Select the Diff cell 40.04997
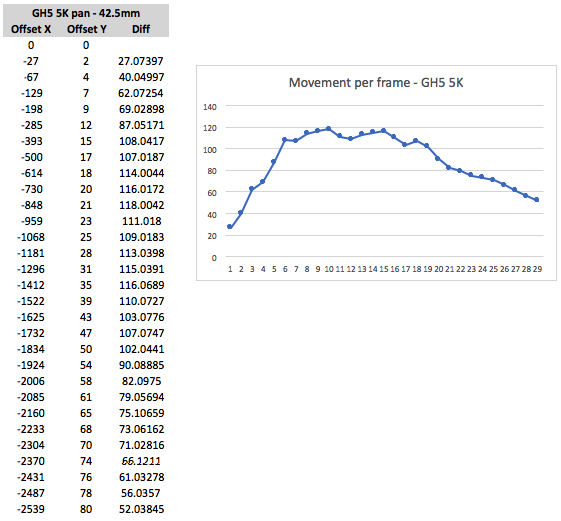The width and height of the screenshot is (561, 521). tap(141, 77)
